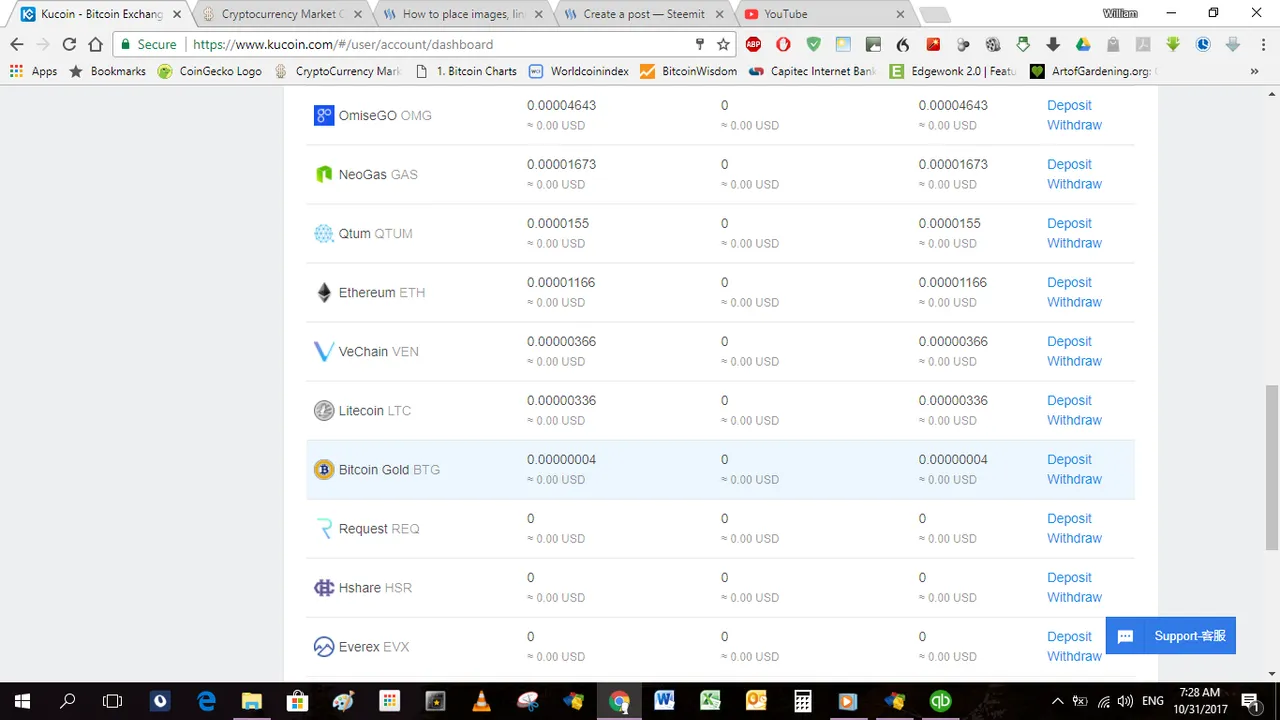Click the VeChain V logo
The width and height of the screenshot is (1280, 720).
point(324,351)
